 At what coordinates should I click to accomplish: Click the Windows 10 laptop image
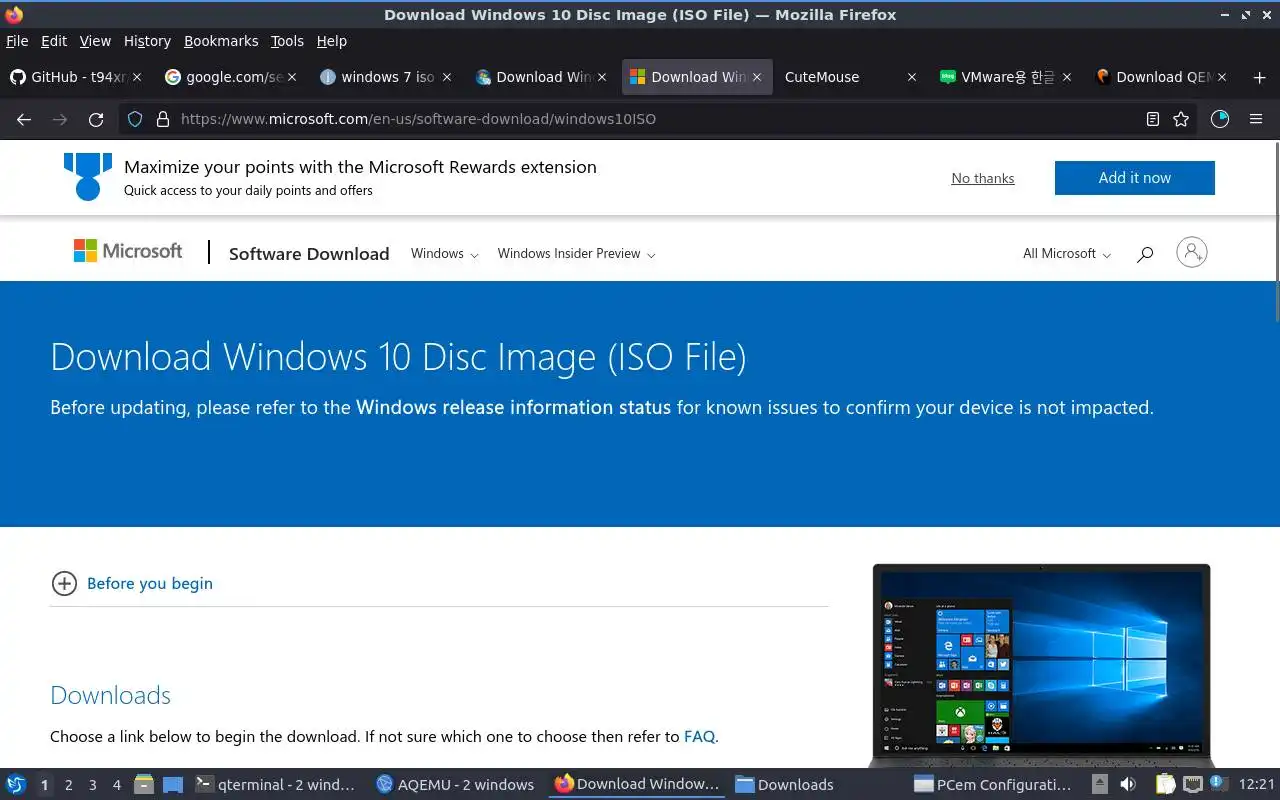[x=1041, y=665]
